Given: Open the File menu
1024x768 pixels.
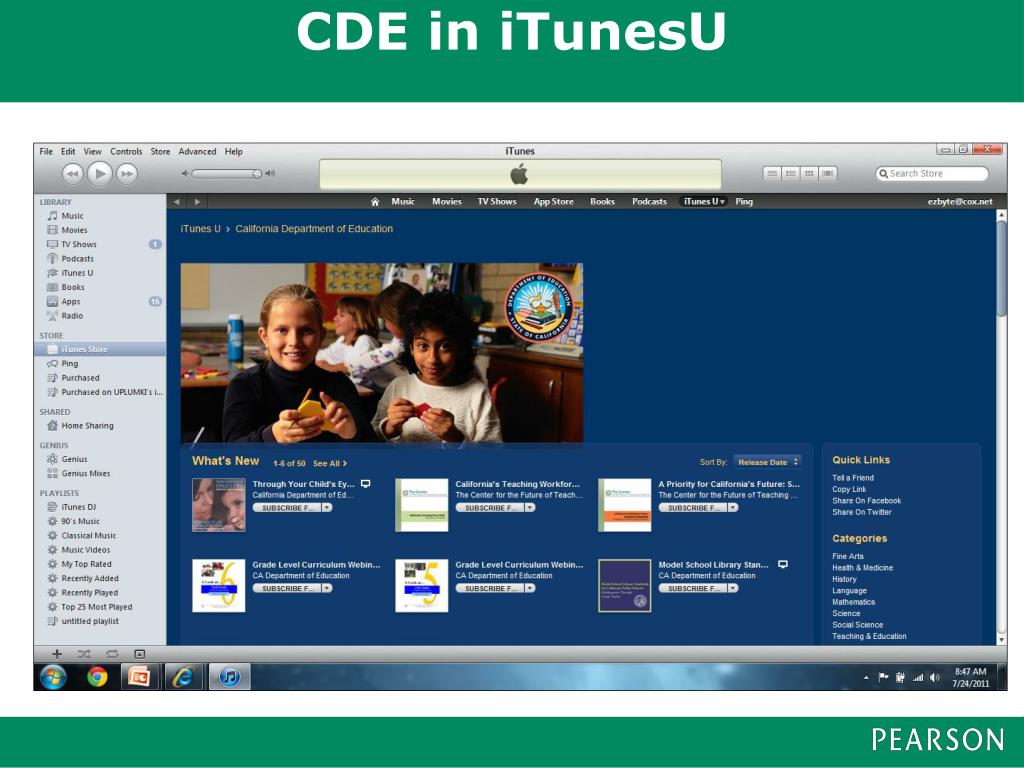Looking at the screenshot, I should point(46,152).
